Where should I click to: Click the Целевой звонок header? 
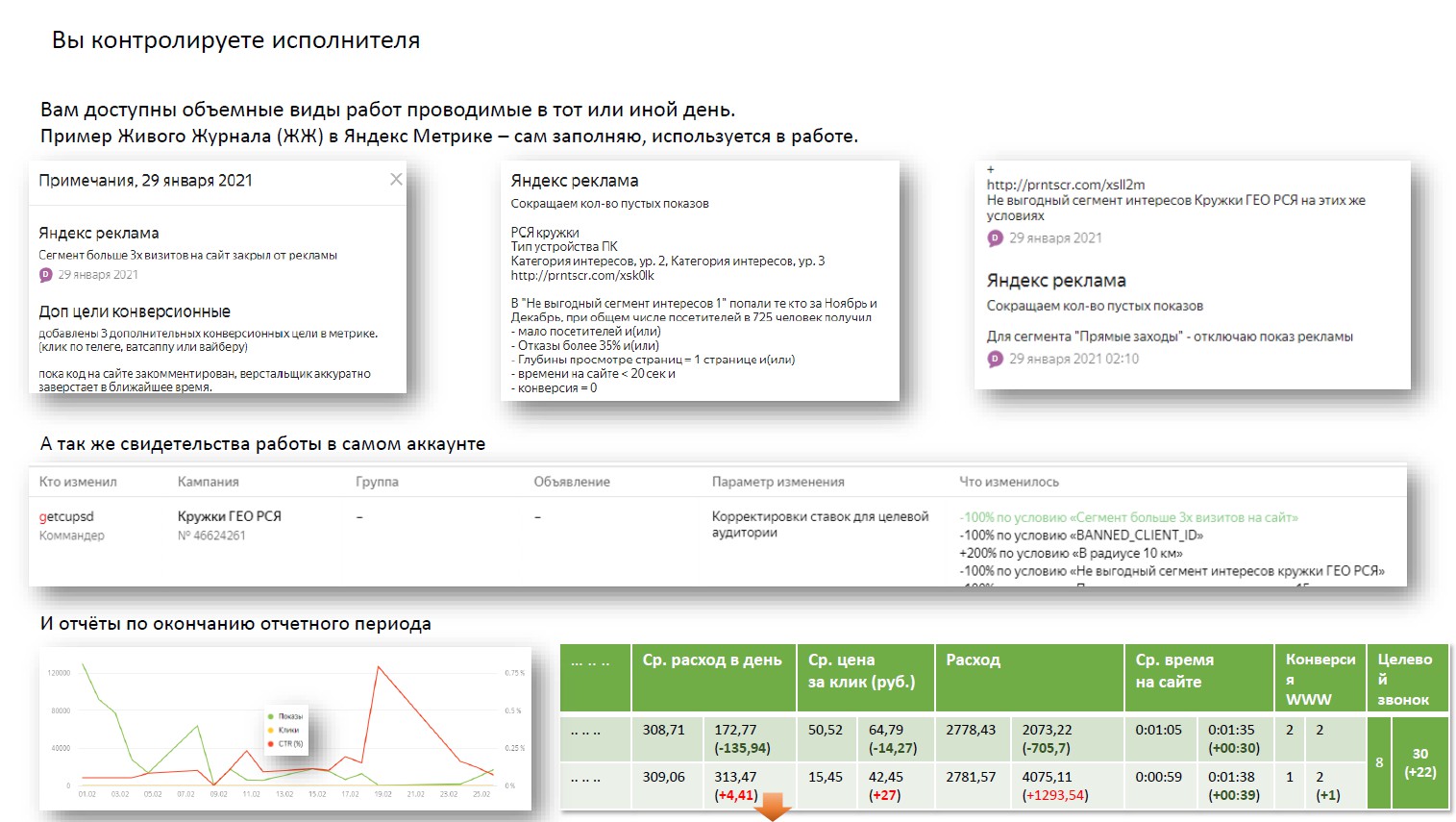1408,678
